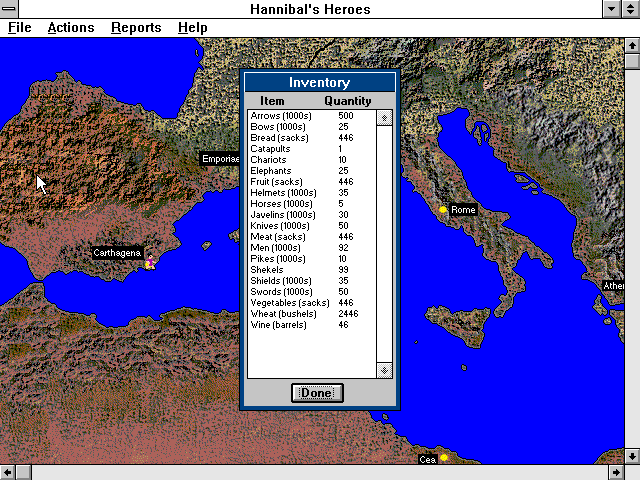Select the Fruit (sacks) row
This screenshot has height=480, width=640.
click(x=311, y=182)
